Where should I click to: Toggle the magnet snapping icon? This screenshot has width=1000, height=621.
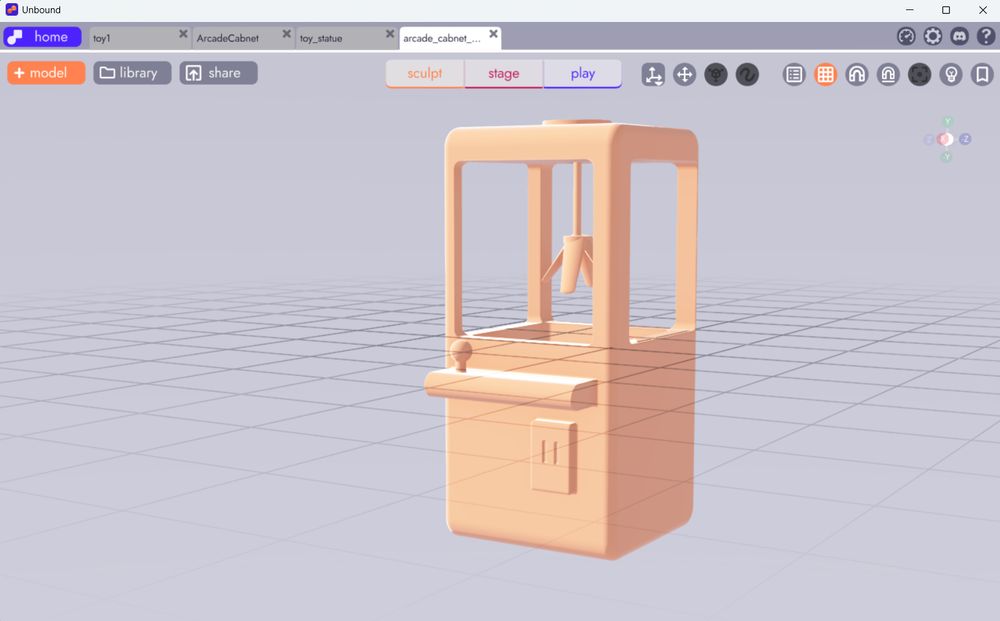pyautogui.click(x=857, y=75)
